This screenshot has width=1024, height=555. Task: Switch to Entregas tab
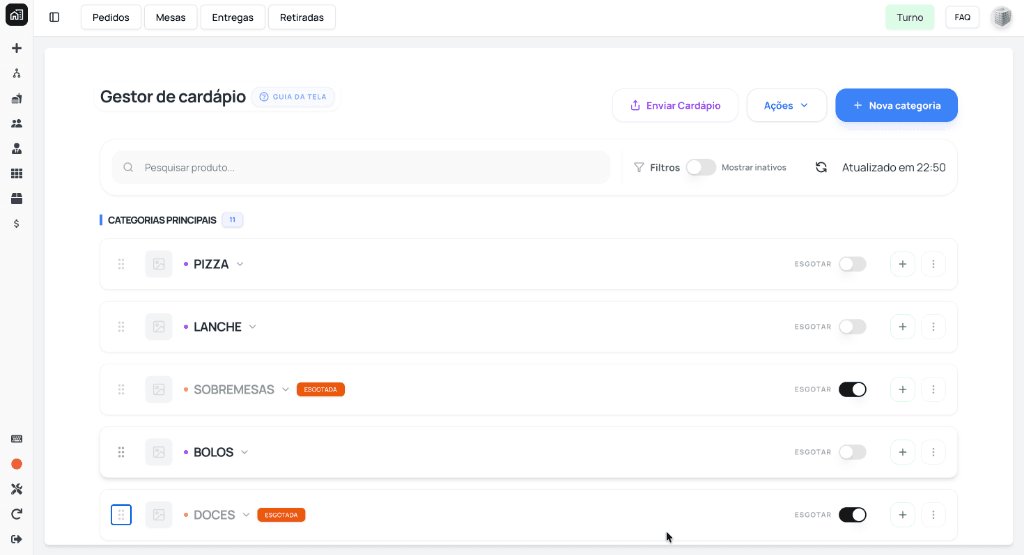point(232,18)
